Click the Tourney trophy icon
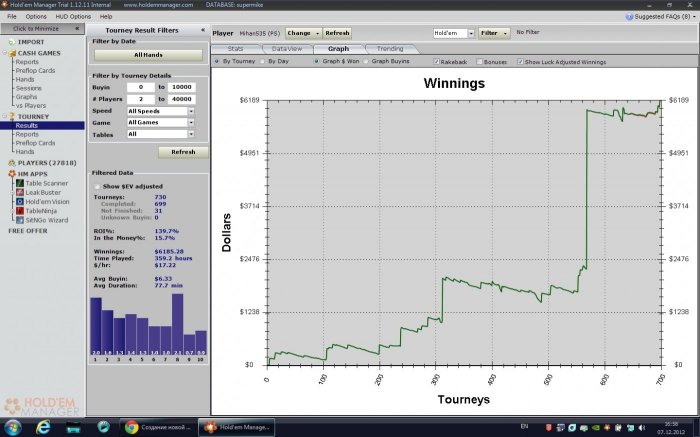The width and height of the screenshot is (700, 437). coord(12,117)
